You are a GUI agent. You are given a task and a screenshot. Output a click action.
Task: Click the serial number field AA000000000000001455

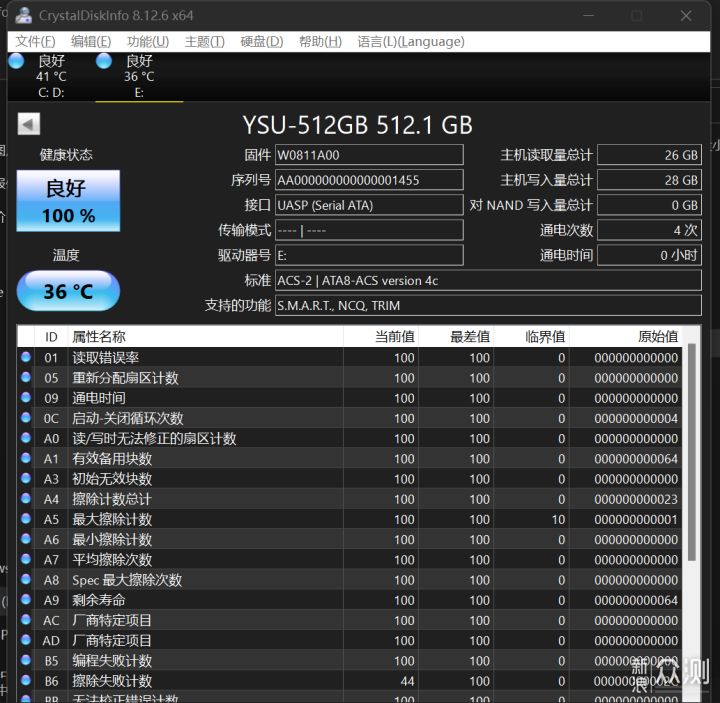[369, 180]
